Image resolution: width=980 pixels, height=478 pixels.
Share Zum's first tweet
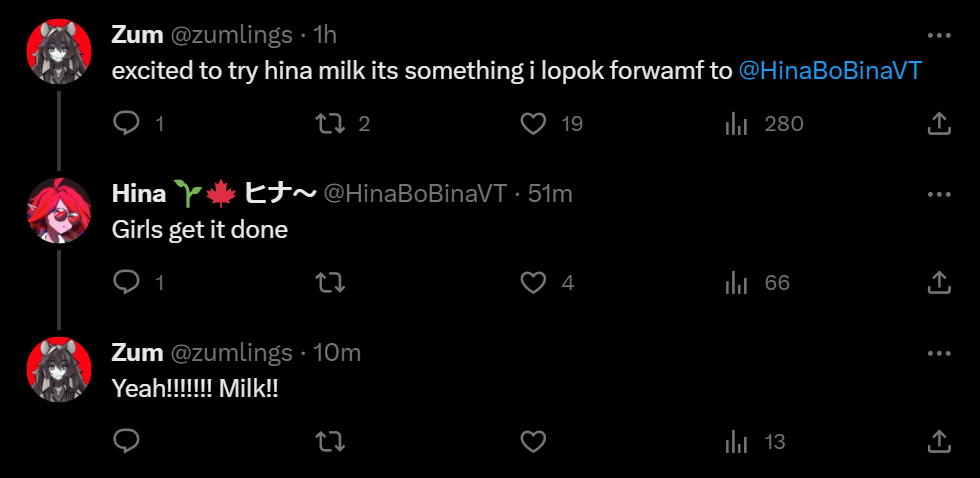tap(939, 124)
